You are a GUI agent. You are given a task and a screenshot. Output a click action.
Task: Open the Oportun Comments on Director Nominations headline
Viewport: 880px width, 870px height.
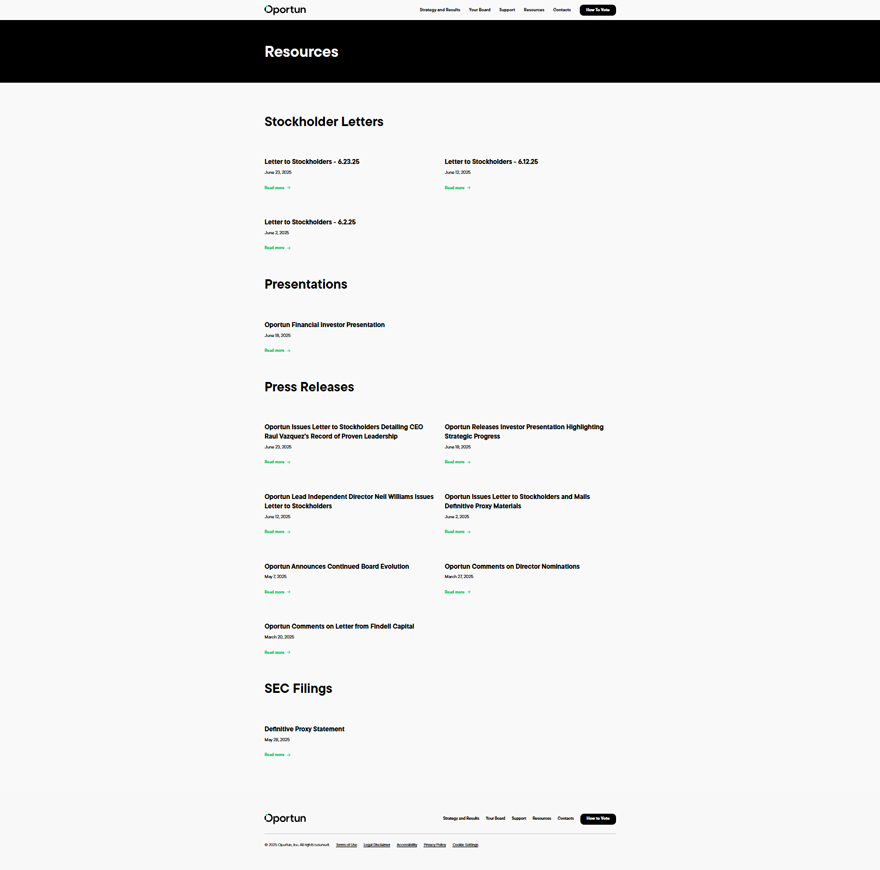tap(512, 567)
